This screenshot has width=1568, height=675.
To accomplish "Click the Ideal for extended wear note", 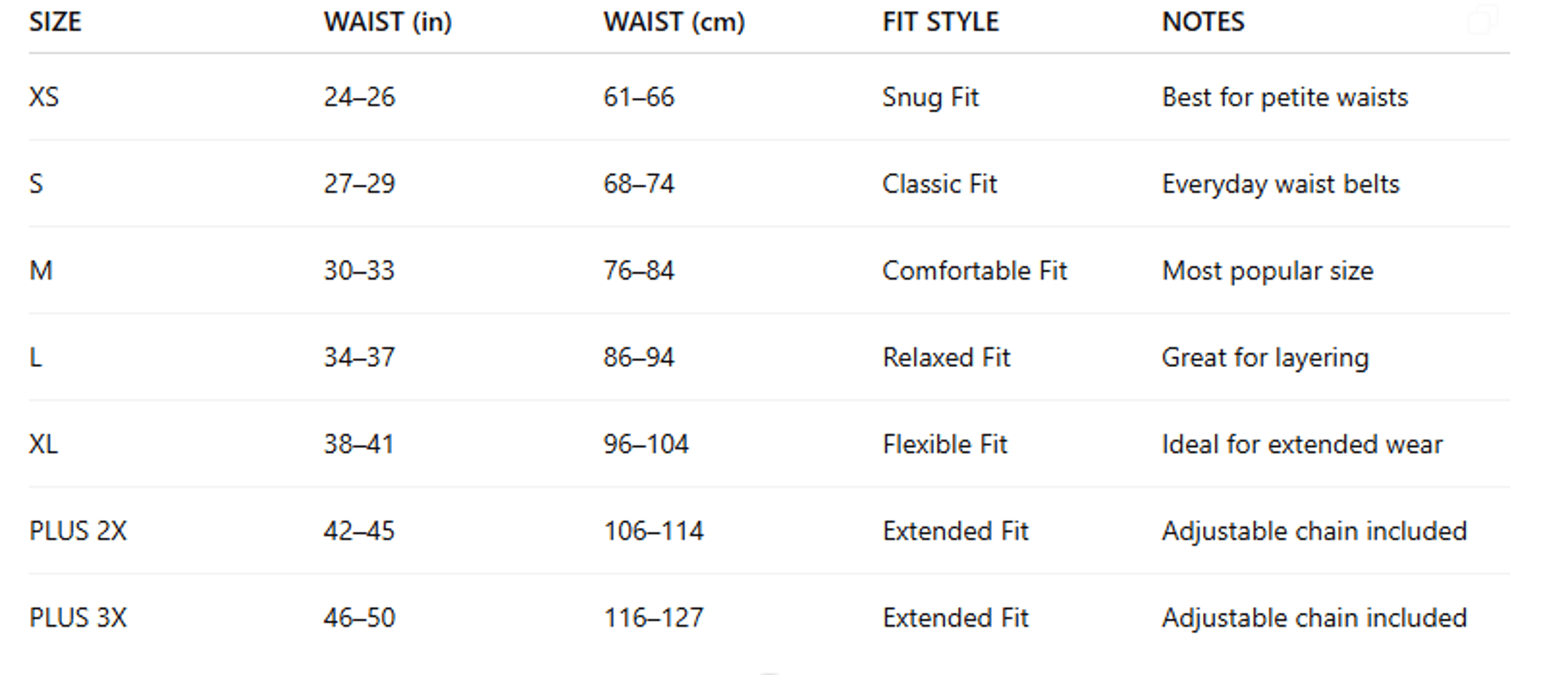I will [1302, 445].
